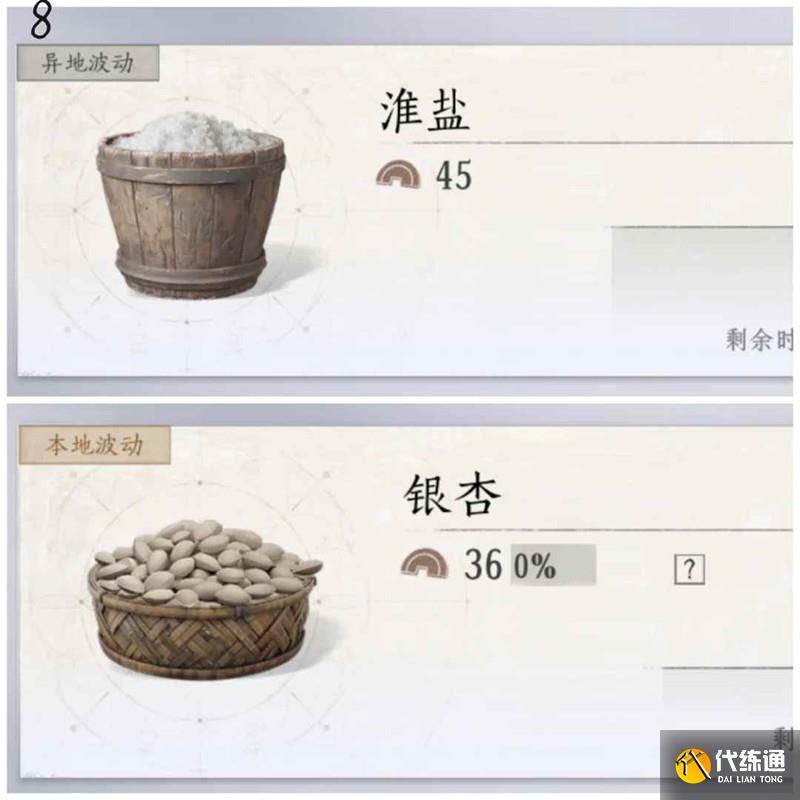Image resolution: width=800 pixels, height=800 pixels.
Task: Click the 淮盐 item title
Action: coord(424,111)
